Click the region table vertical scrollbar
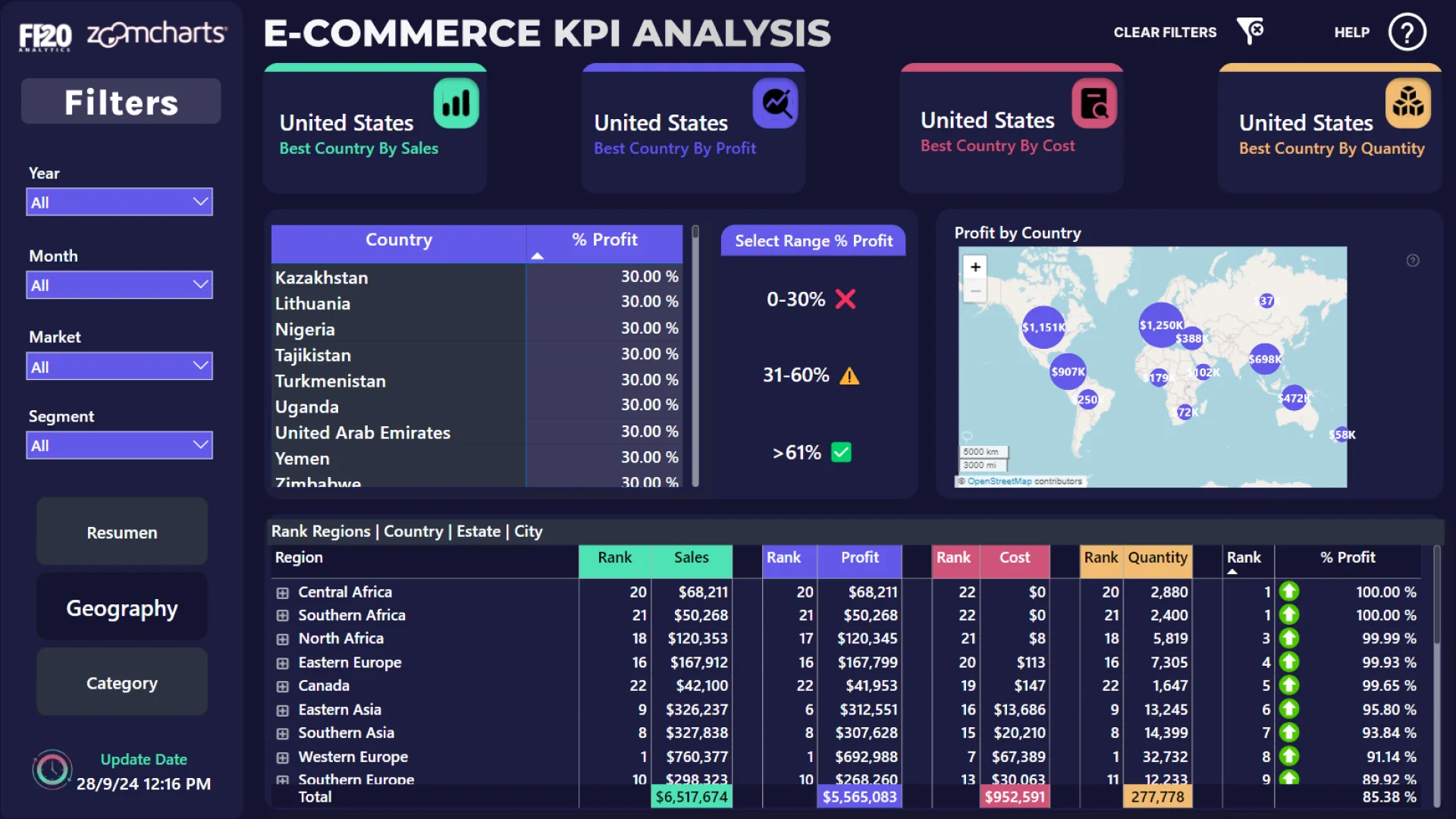 (1437, 675)
